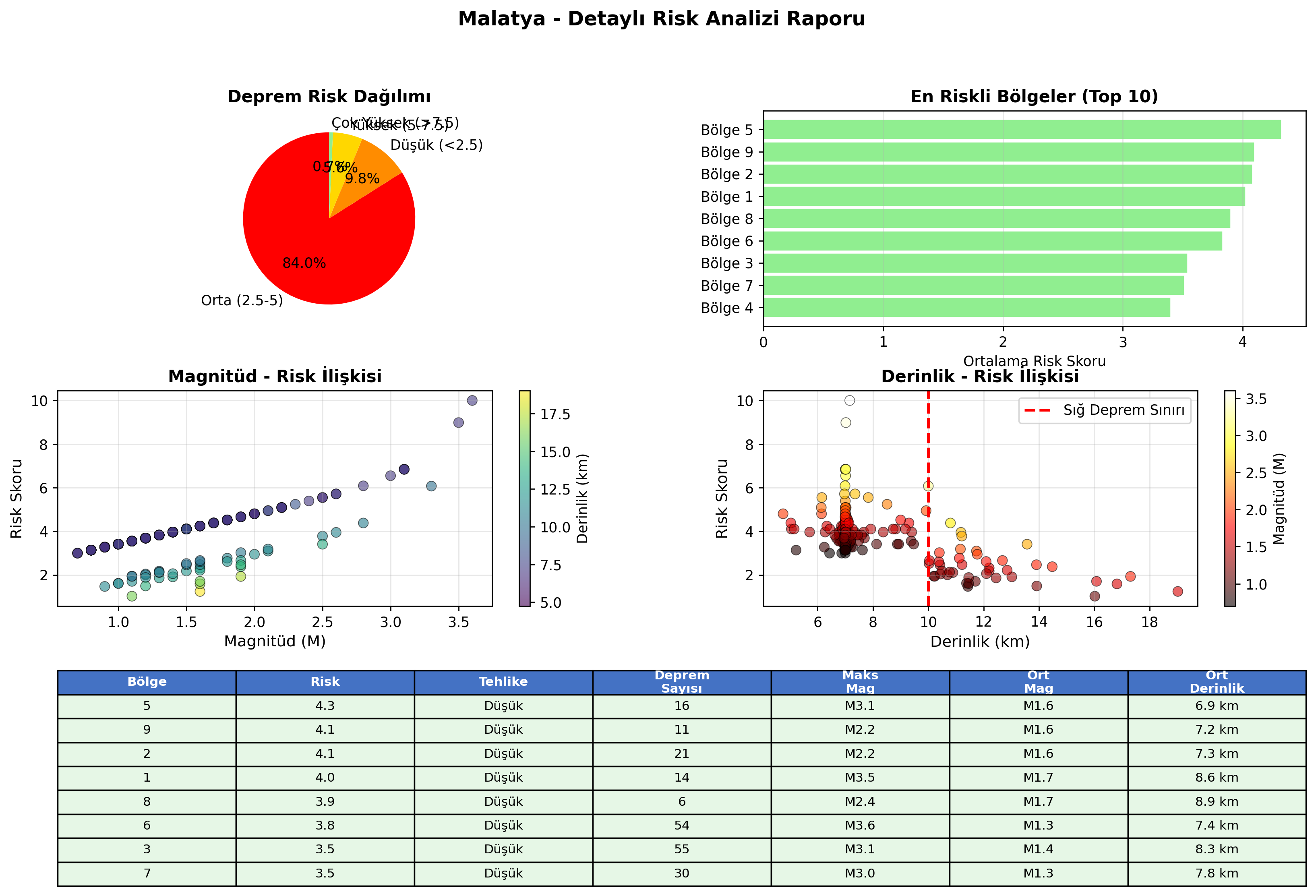
Task: Click the green bar for Bölge 9
Action: (1008, 152)
